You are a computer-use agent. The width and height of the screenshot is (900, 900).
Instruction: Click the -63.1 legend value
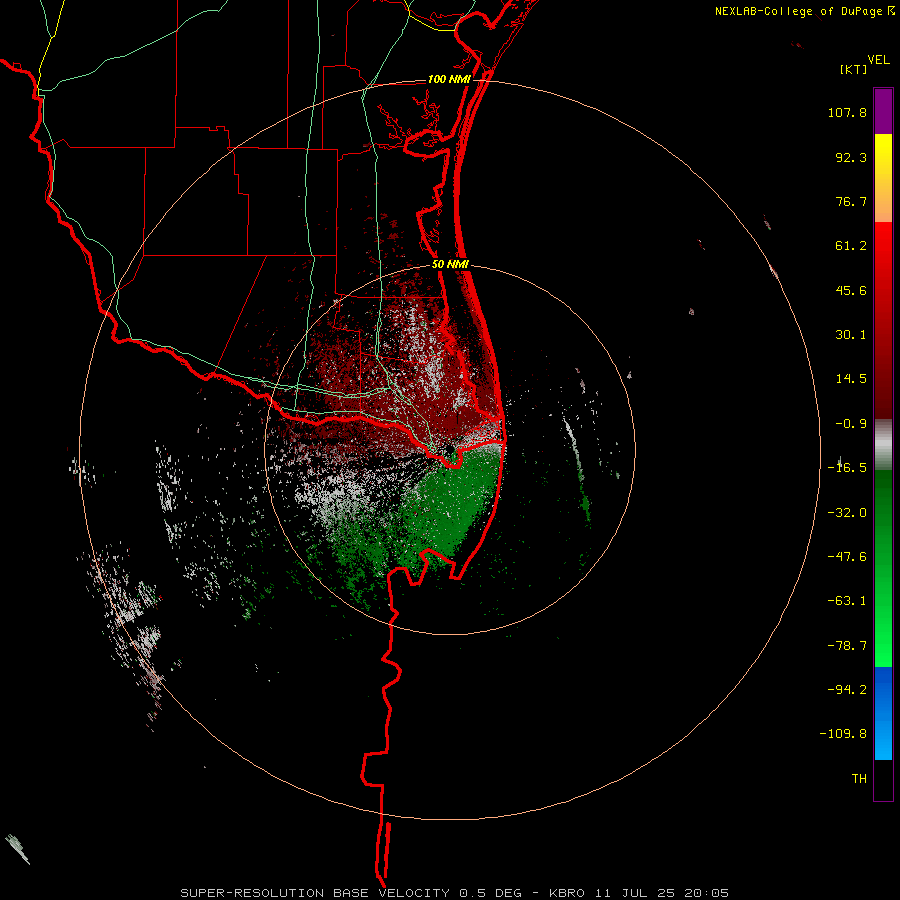847,601
